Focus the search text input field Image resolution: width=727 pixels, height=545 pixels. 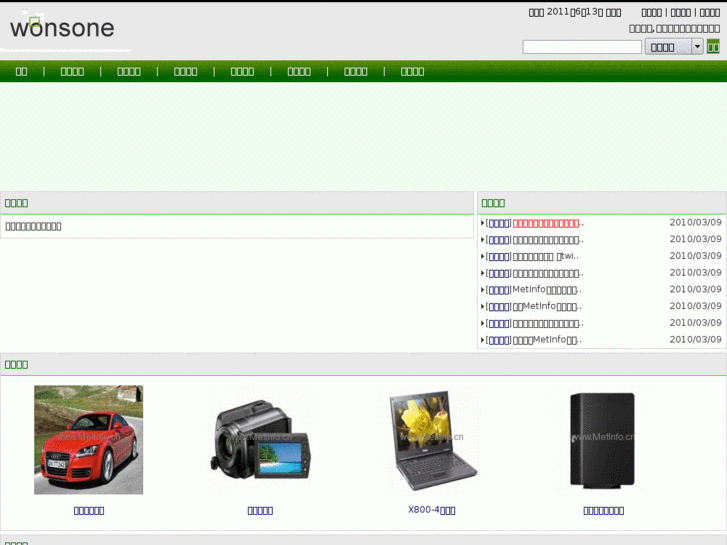(582, 47)
